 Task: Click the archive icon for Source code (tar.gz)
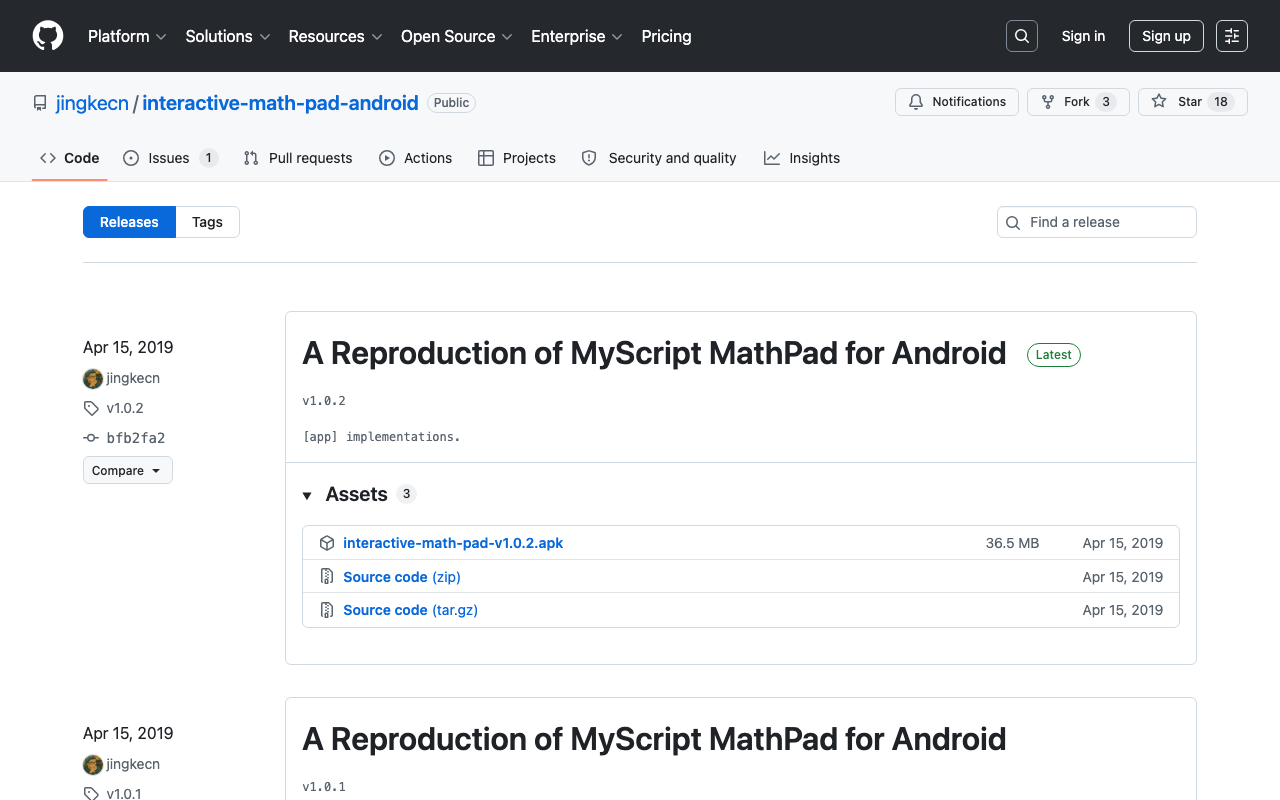[327, 610]
